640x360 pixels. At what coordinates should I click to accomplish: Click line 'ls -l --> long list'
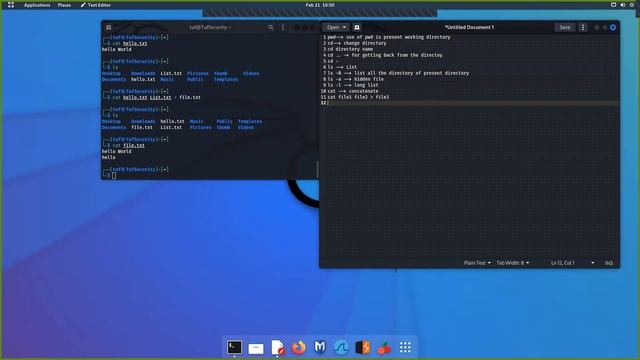pos(353,85)
